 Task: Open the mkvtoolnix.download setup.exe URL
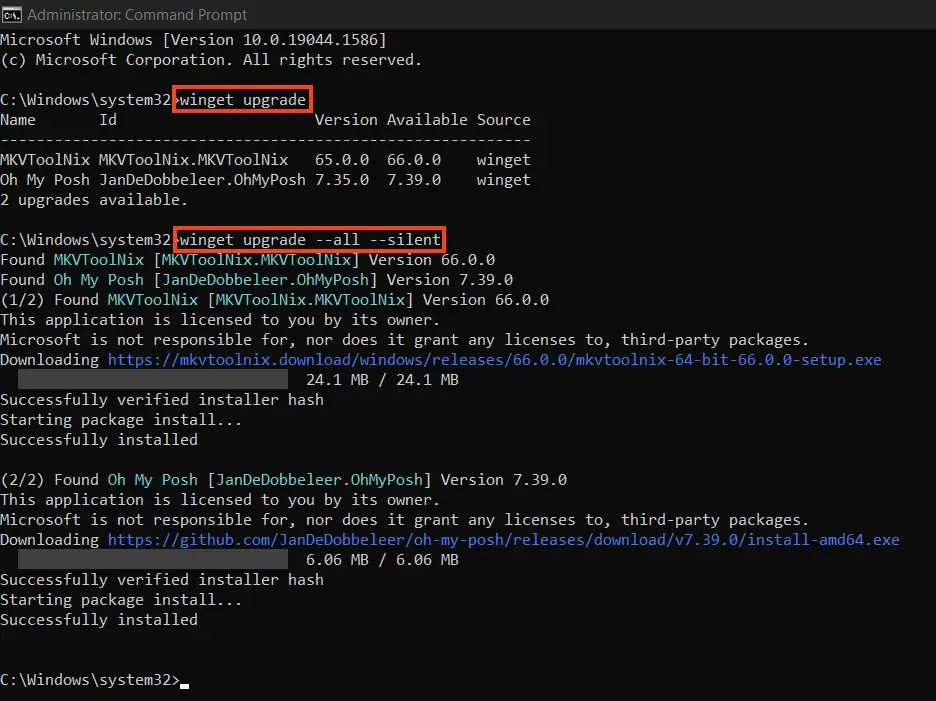[x=494, y=360]
